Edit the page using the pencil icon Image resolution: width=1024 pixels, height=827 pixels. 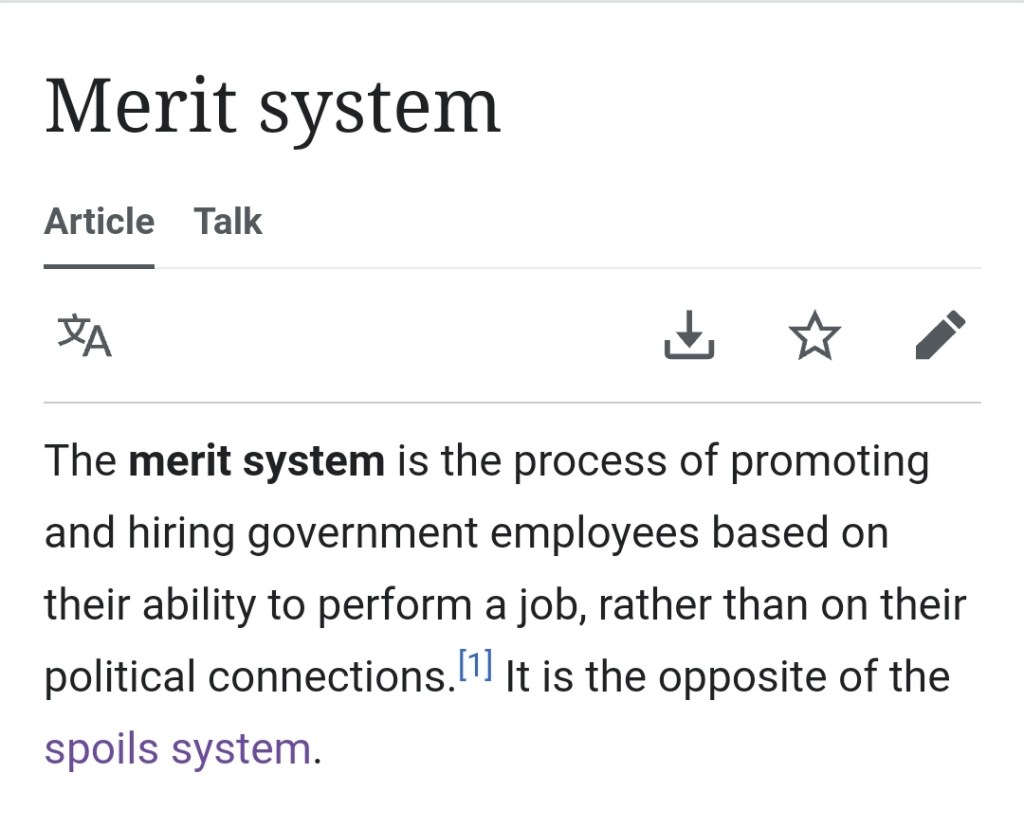coord(940,335)
